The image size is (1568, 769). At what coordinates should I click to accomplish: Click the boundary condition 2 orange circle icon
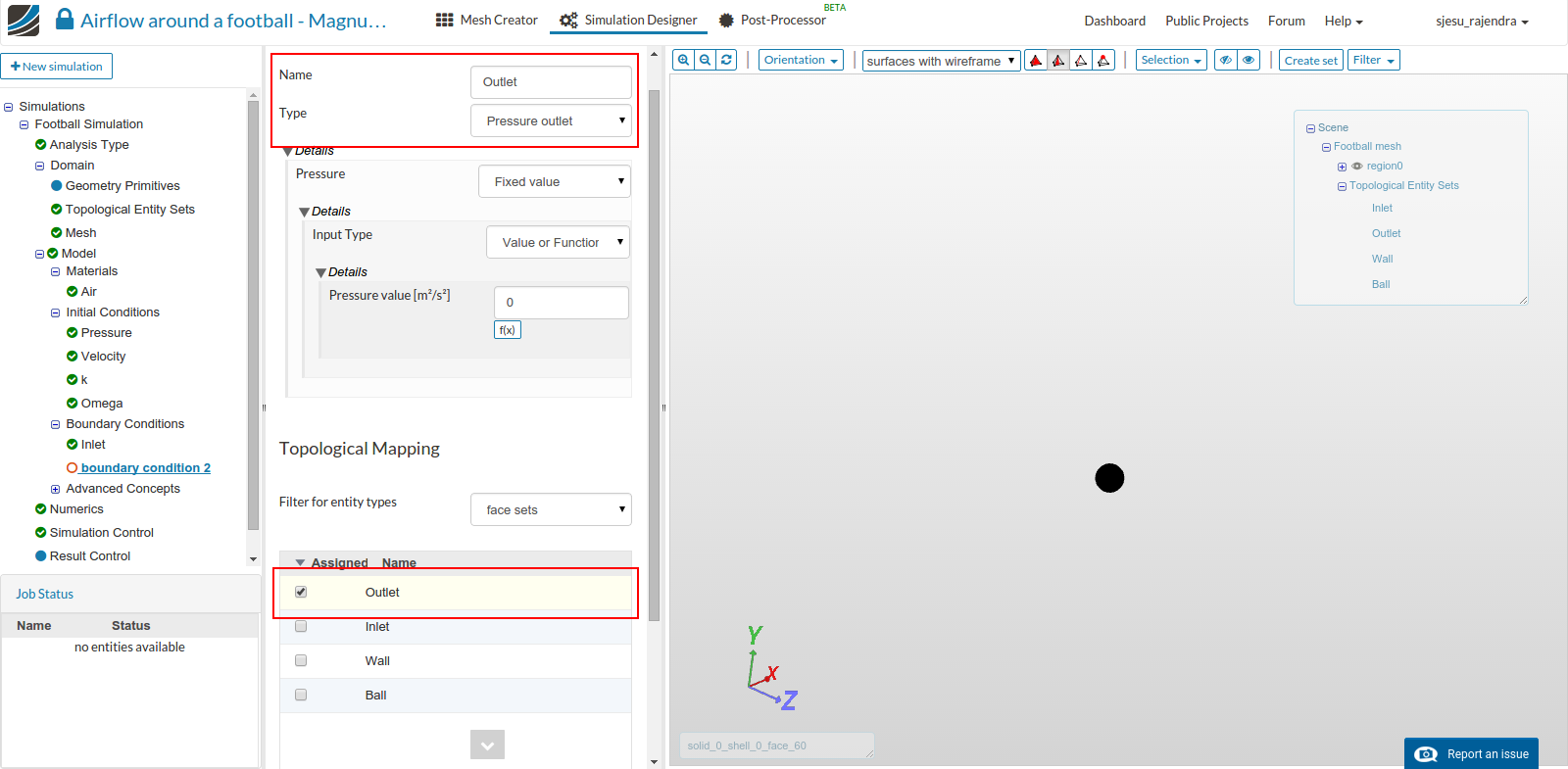point(72,468)
